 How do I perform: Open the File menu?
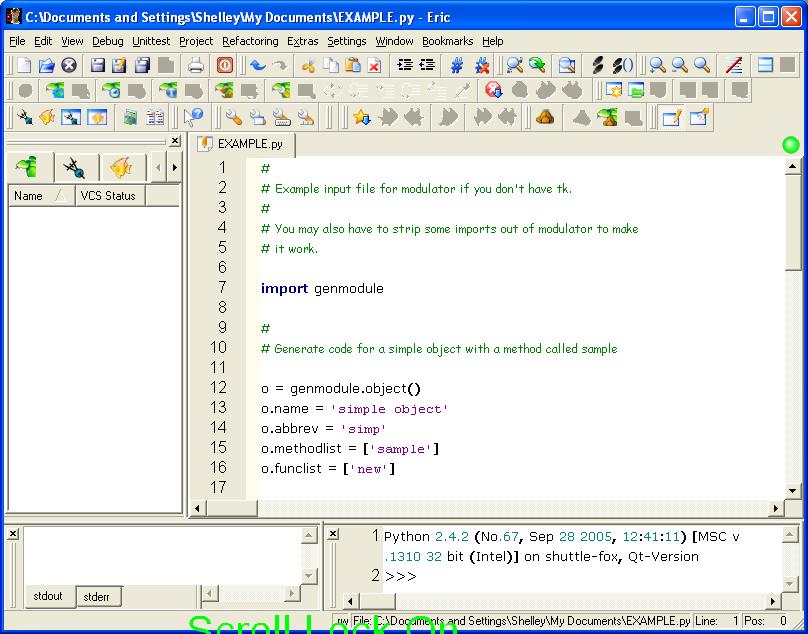(17, 41)
